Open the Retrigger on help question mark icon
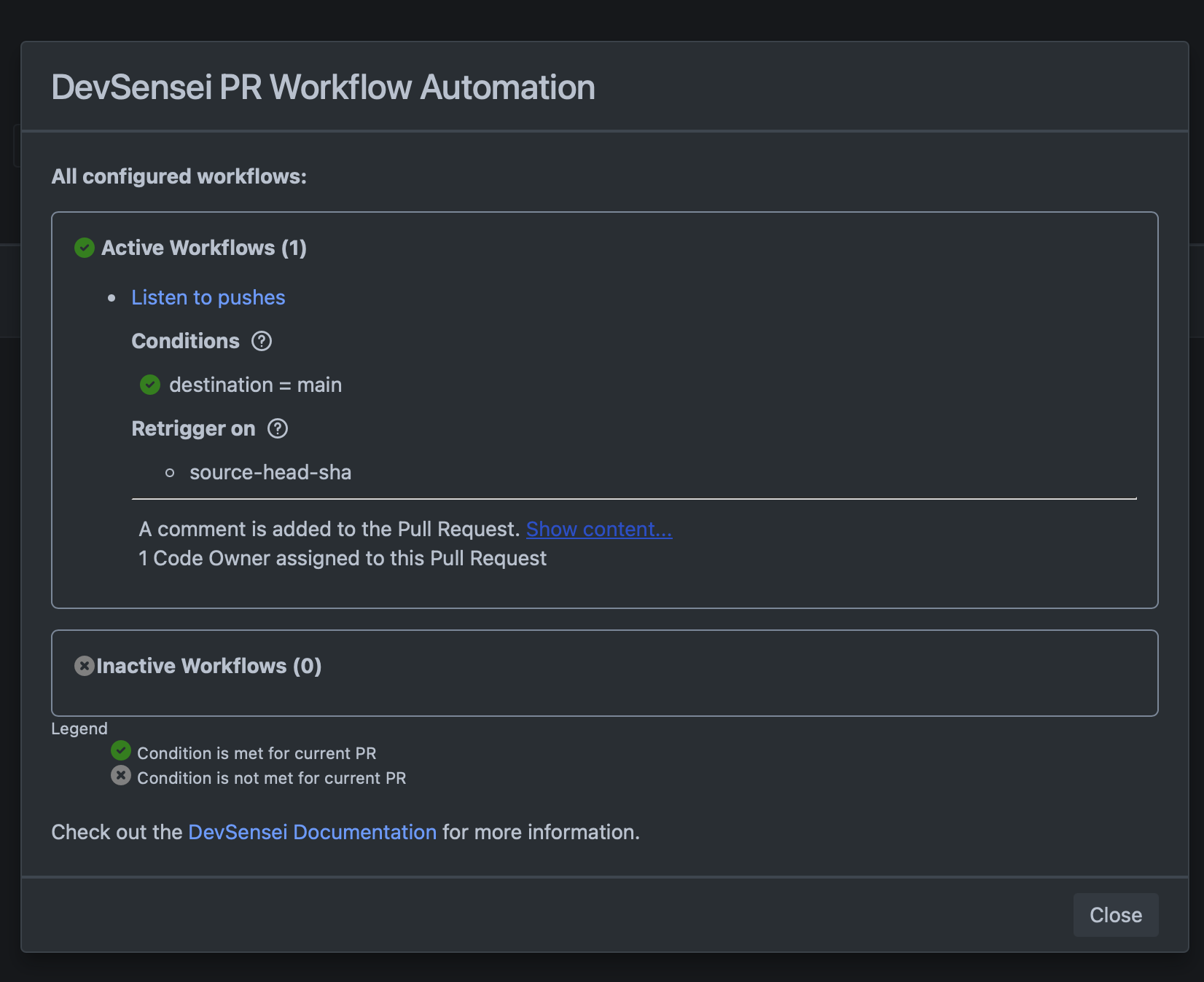The image size is (1204, 982). pyautogui.click(x=277, y=429)
